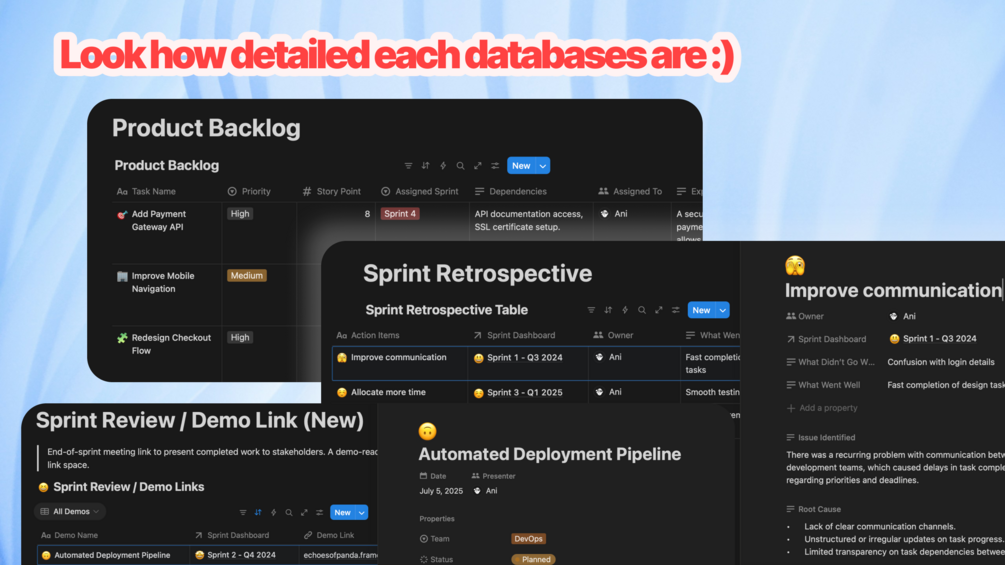Click the Sprint 4 tag

click(400, 214)
